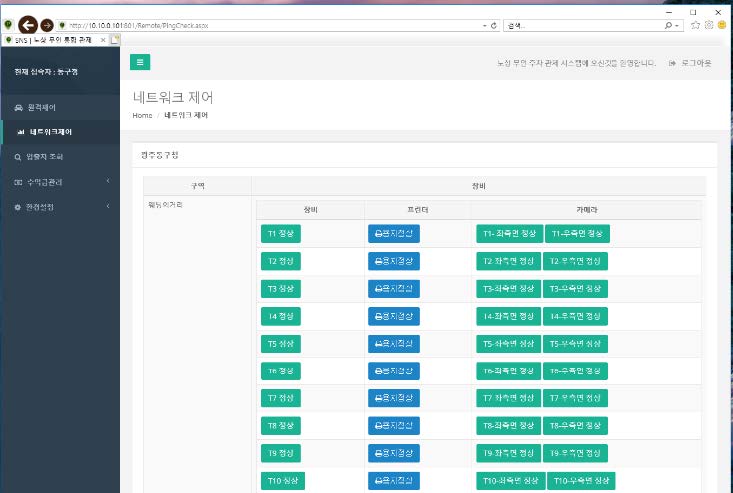
Task: Click the magnifier icon in the browser search box
Action: [668, 24]
